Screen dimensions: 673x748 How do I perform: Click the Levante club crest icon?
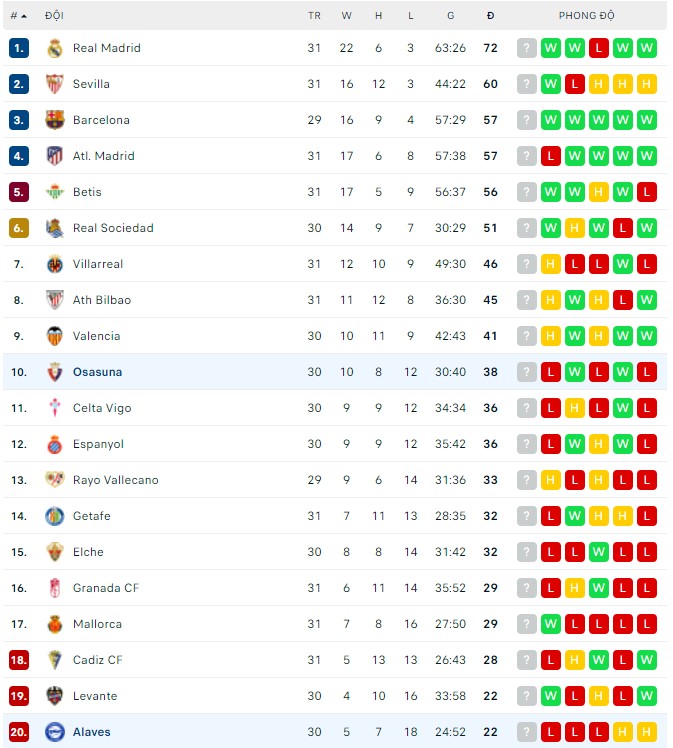pyautogui.click(x=55, y=696)
